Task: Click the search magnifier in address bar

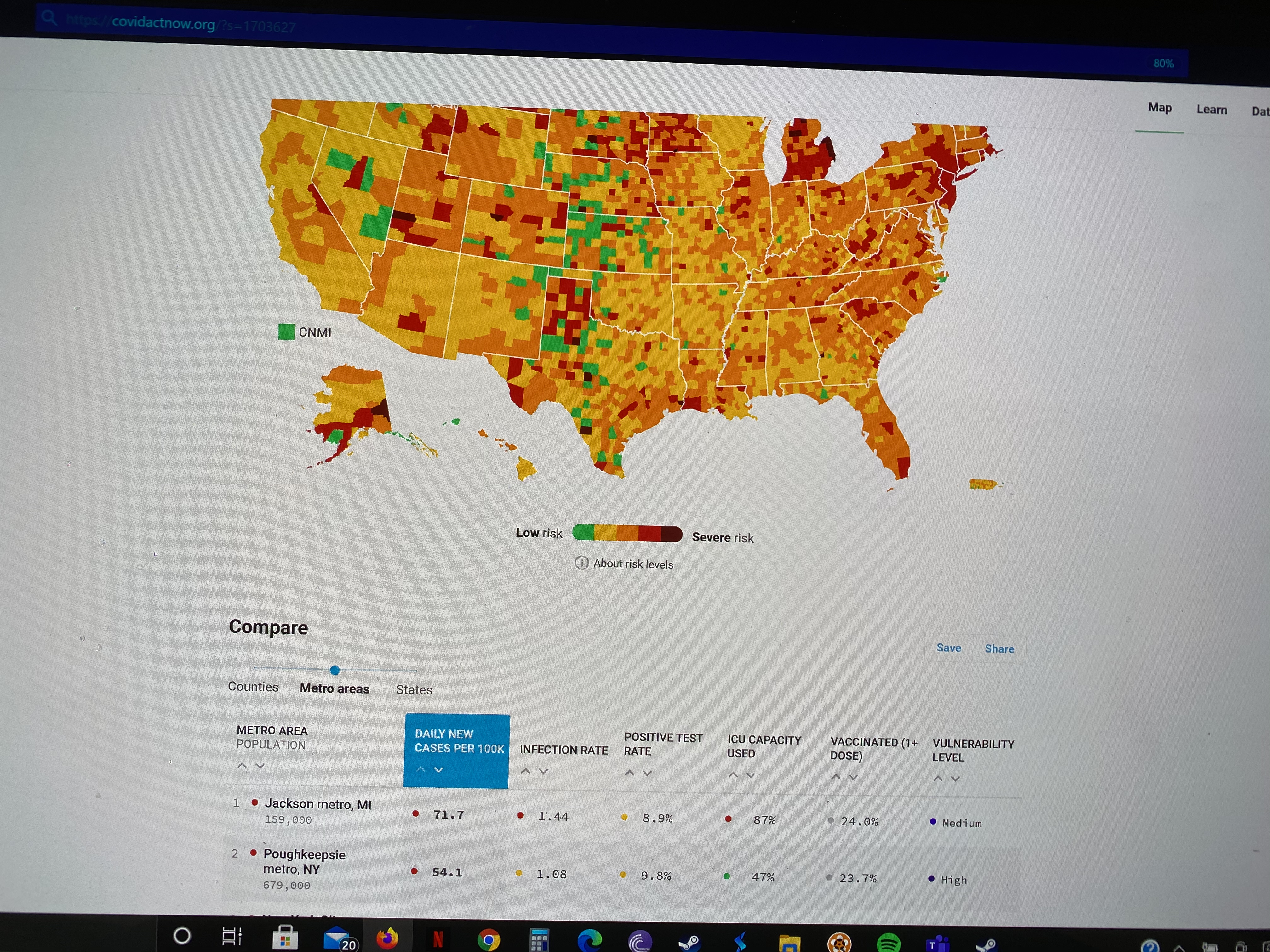Action: pos(49,18)
